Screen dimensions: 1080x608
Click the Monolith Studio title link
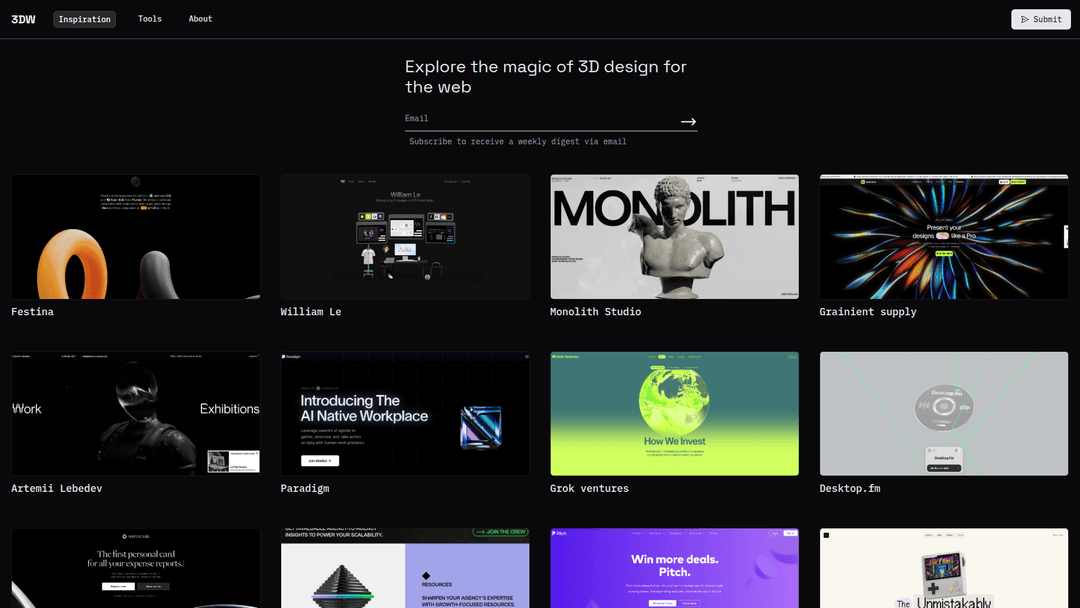point(595,312)
